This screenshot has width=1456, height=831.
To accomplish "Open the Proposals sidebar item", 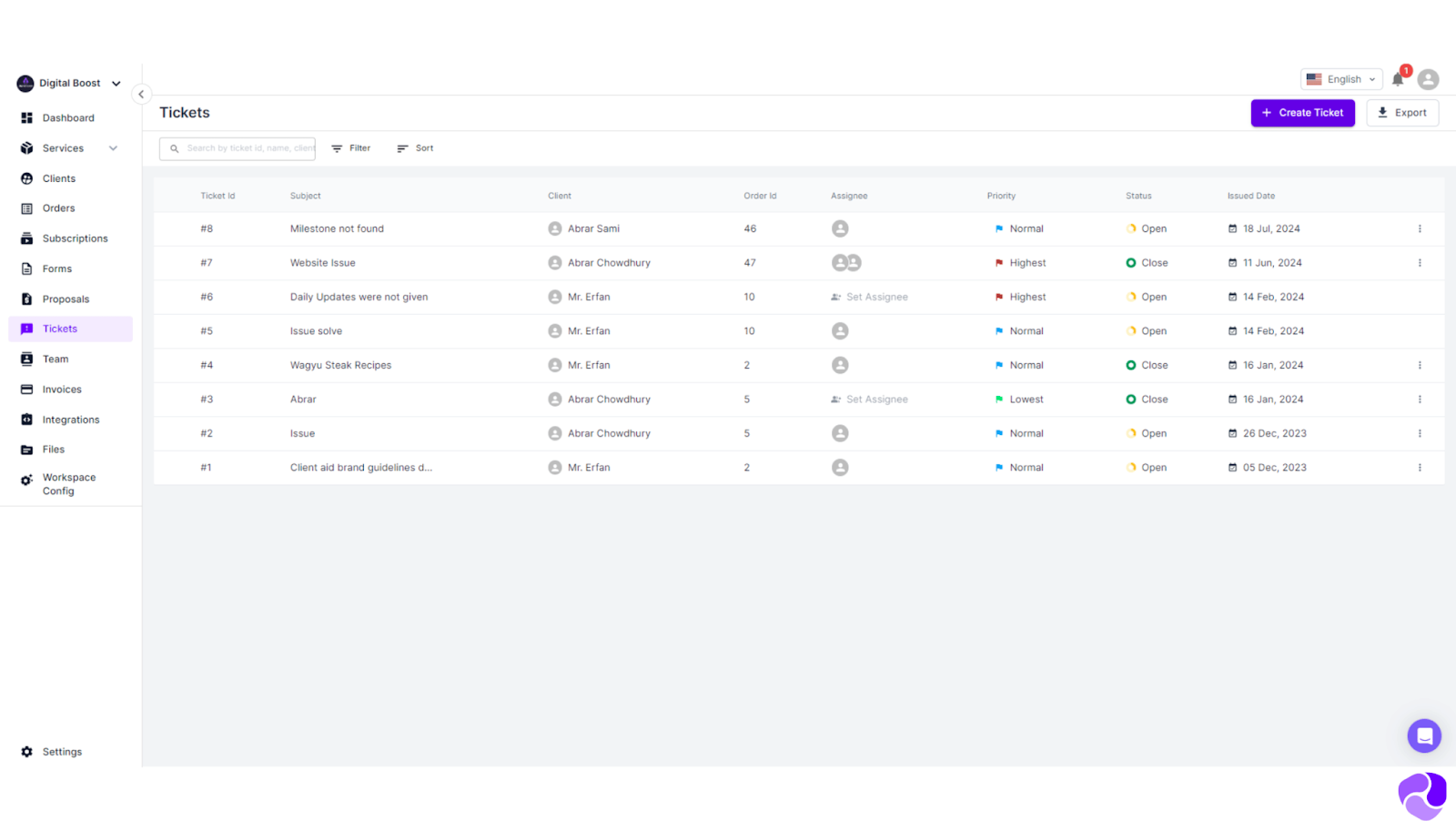I will [x=66, y=299].
